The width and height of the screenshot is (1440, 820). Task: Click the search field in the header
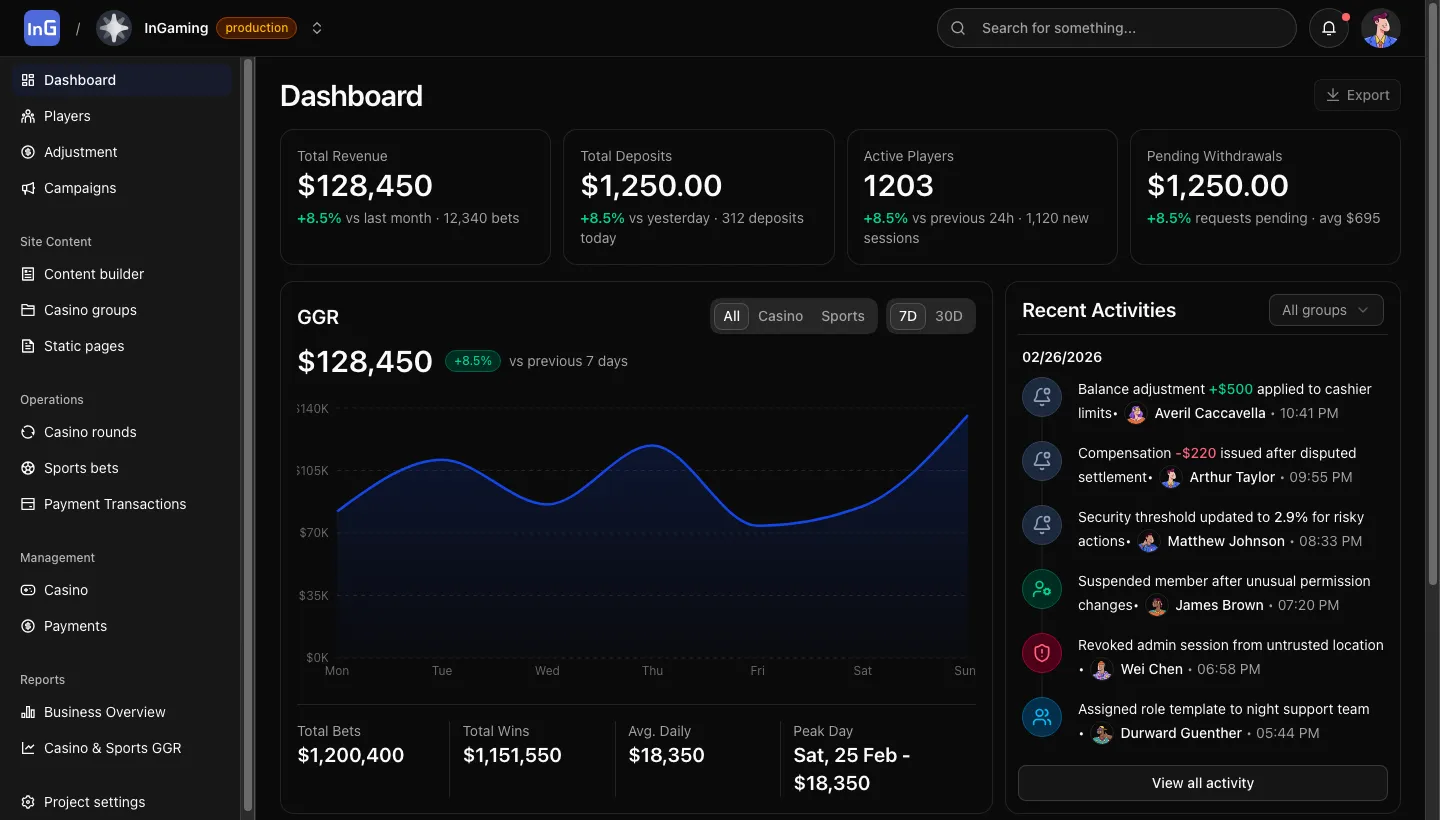tap(1116, 28)
